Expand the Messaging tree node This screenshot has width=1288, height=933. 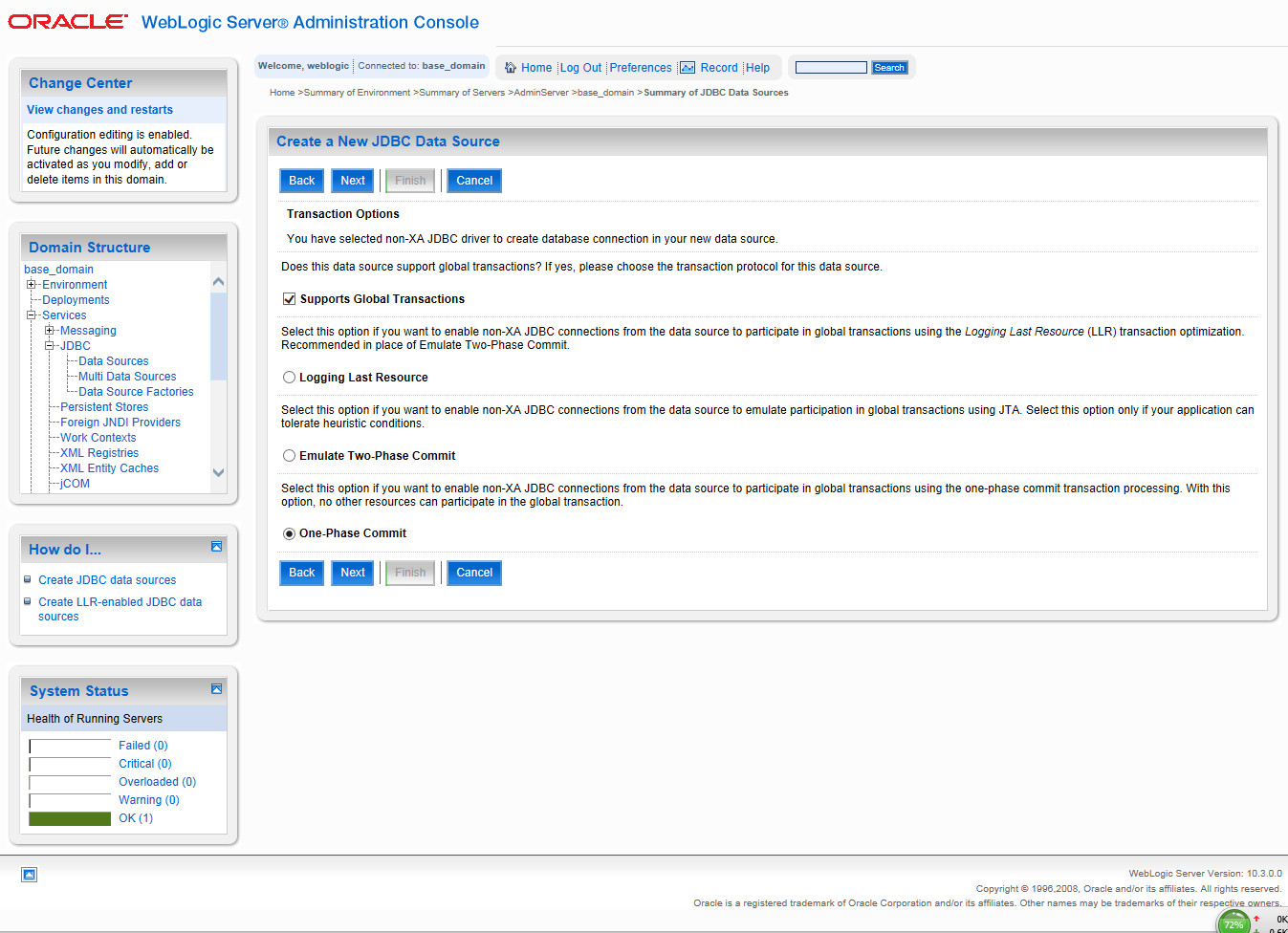coord(50,331)
